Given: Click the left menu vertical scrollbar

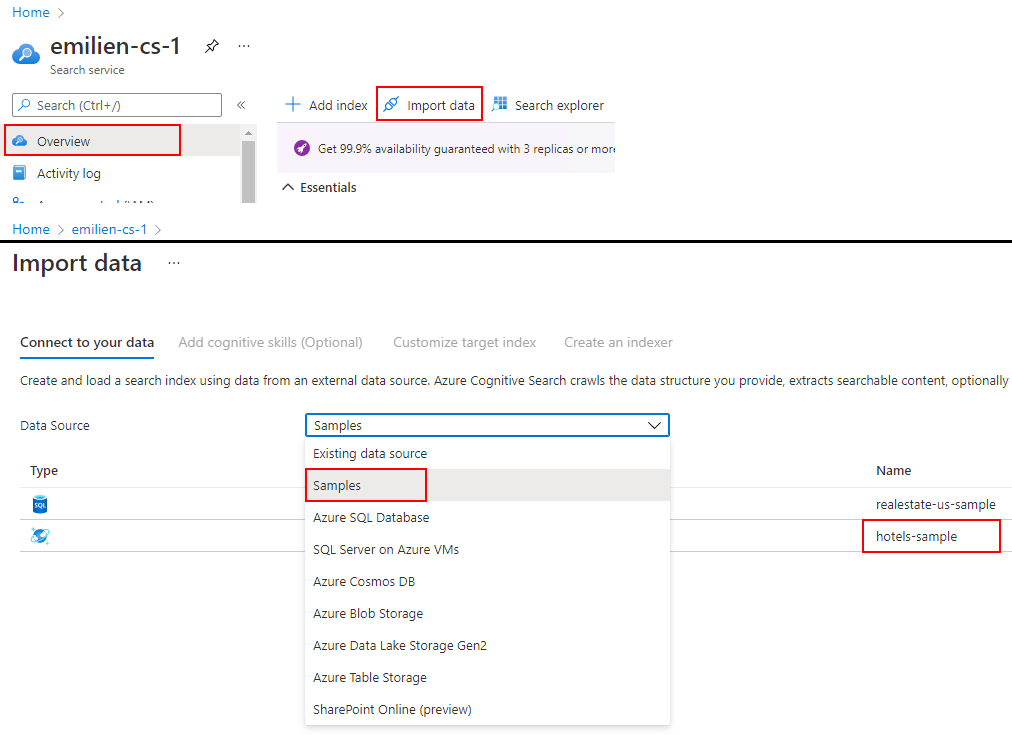Looking at the screenshot, I should [x=248, y=171].
